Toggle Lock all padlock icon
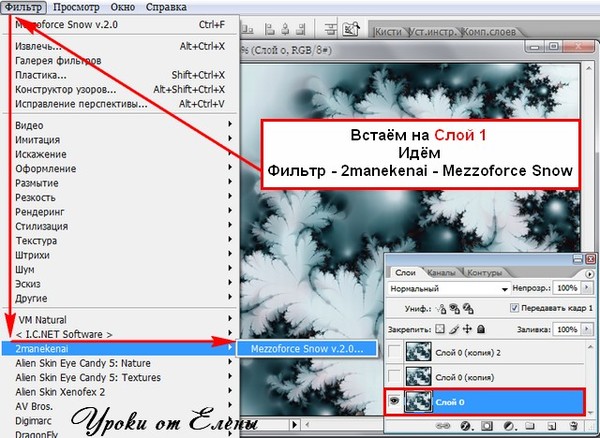This screenshot has height=438, width=600. [x=481, y=329]
